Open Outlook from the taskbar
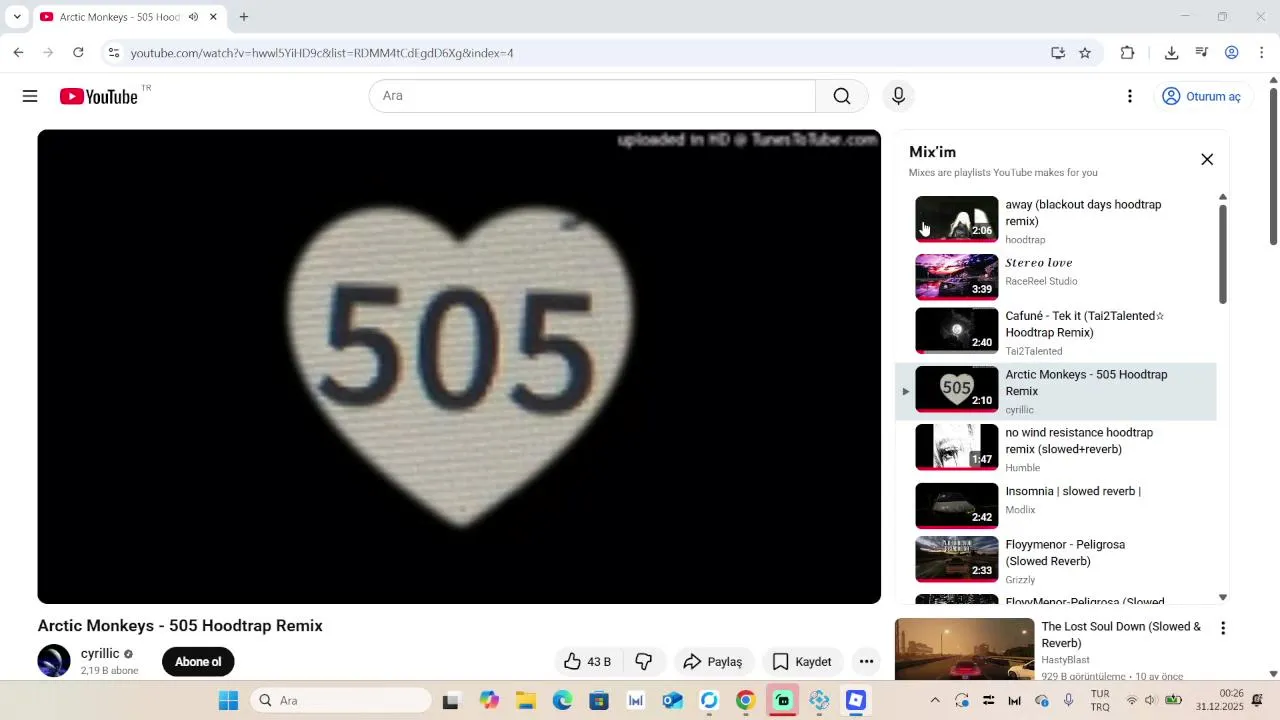 [672, 701]
